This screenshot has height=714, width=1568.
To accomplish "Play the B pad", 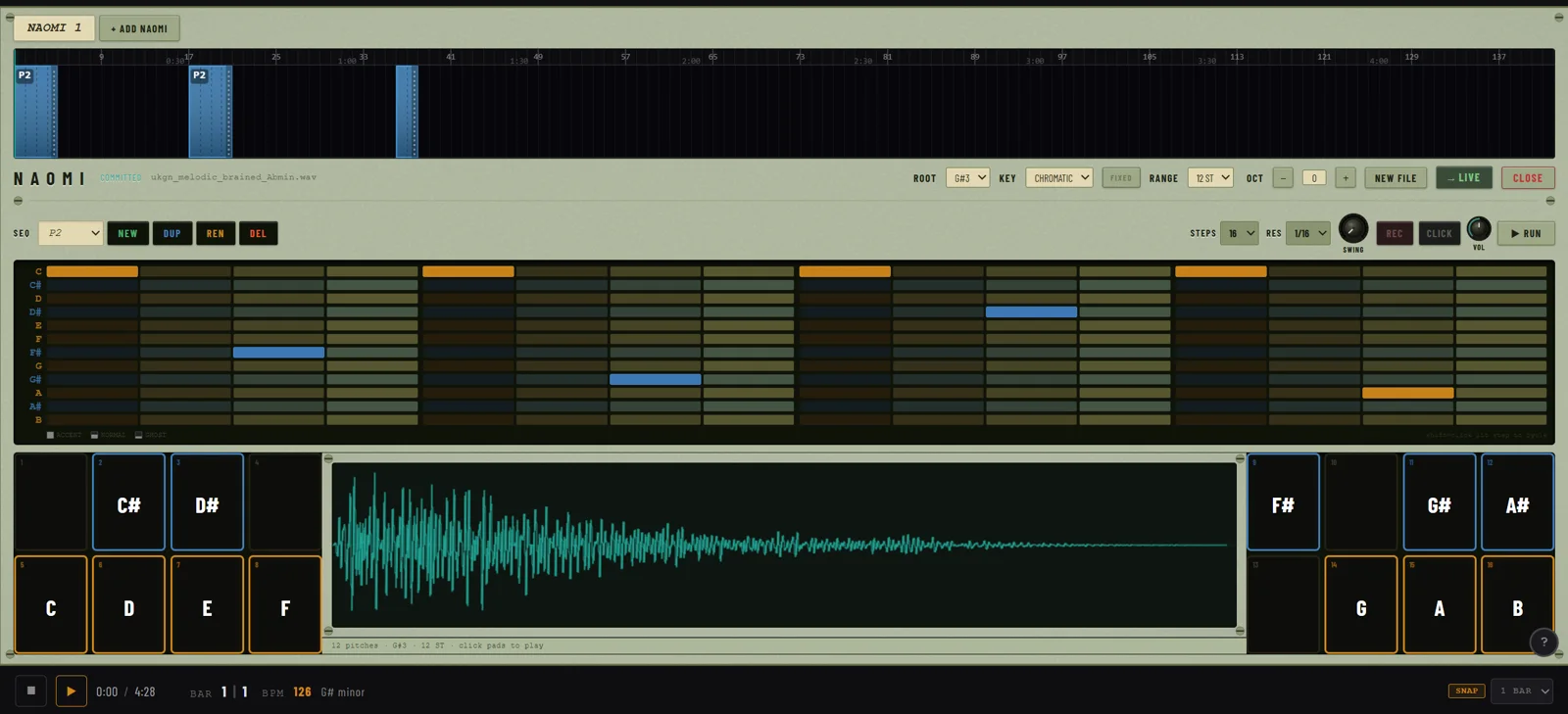I will click(x=1517, y=604).
